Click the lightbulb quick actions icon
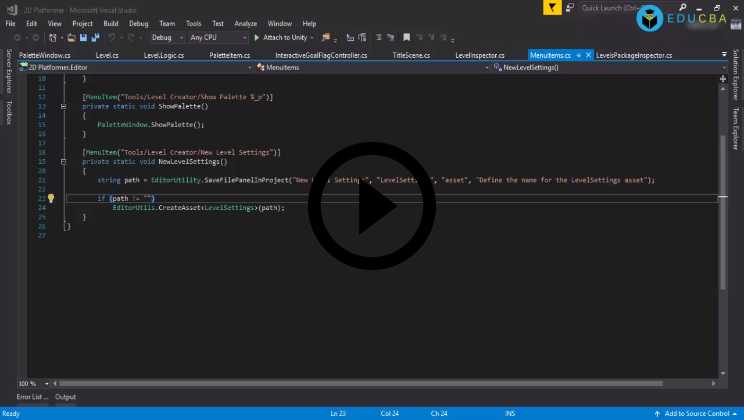The height and width of the screenshot is (420, 744). (x=51, y=198)
